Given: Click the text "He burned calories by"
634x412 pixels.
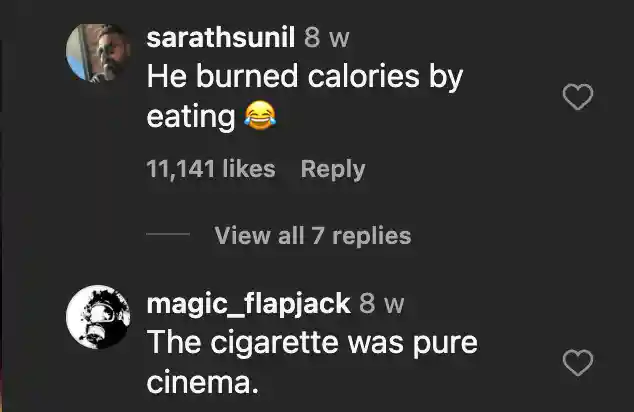Looking at the screenshot, I should (x=305, y=77).
